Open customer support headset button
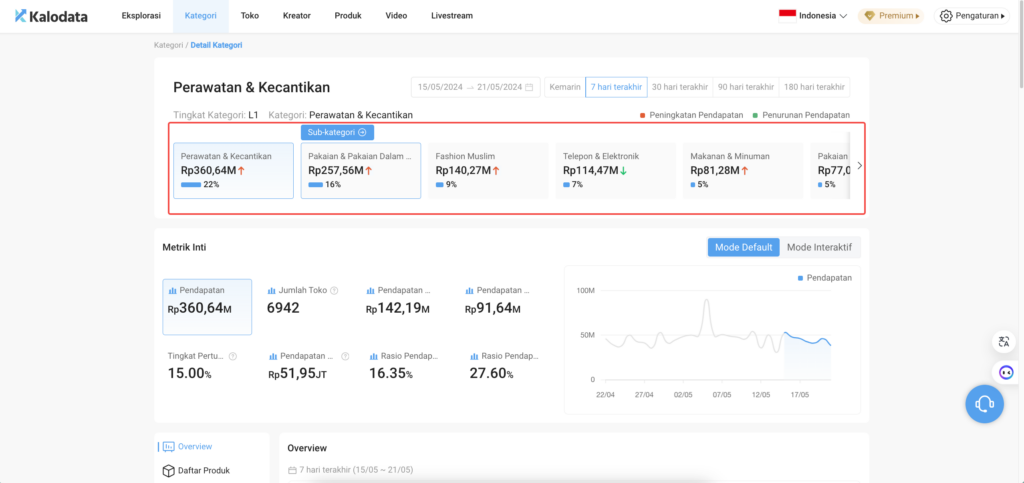The height and width of the screenshot is (483, 1024). pyautogui.click(x=984, y=404)
